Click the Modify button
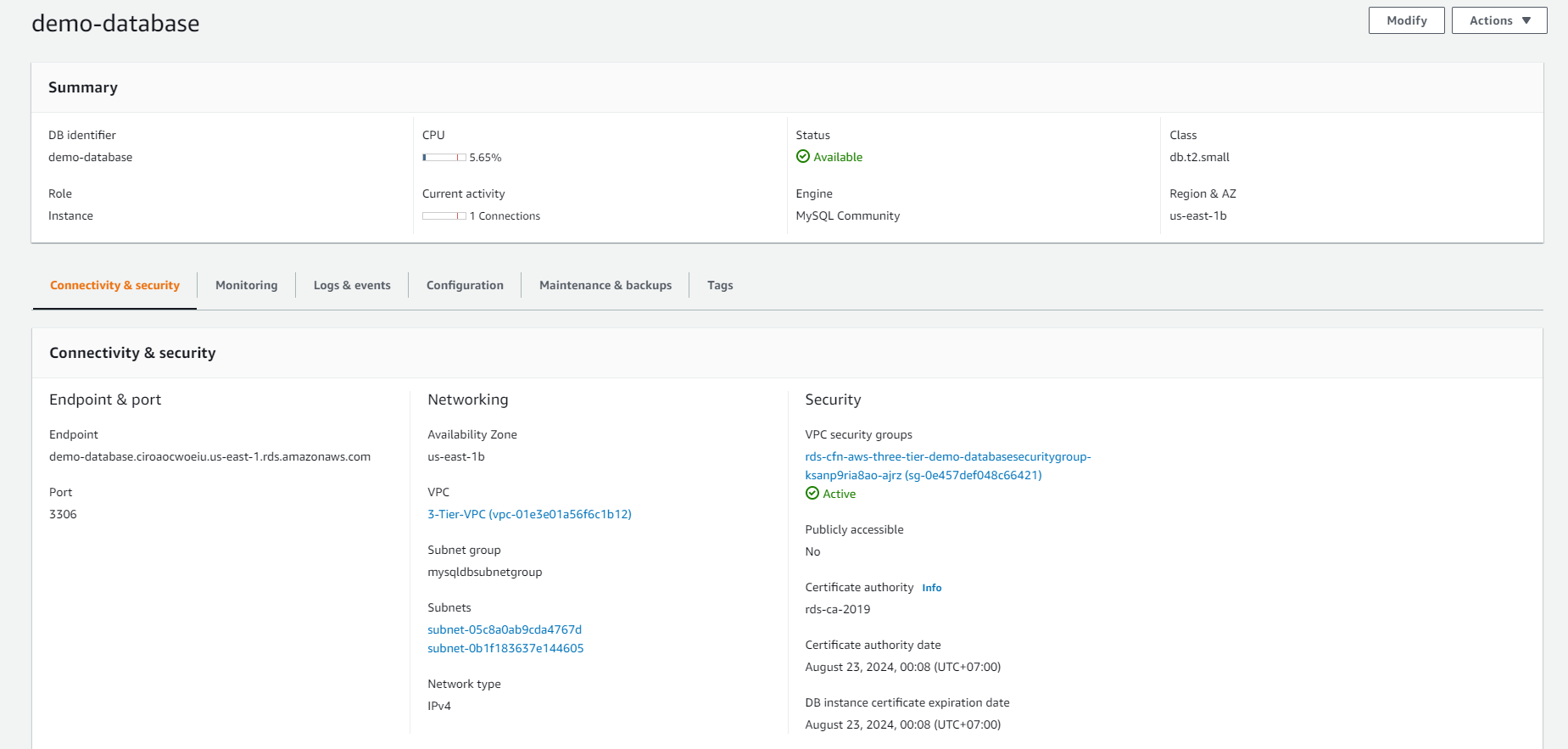The width and height of the screenshot is (1568, 749). pos(1406,20)
